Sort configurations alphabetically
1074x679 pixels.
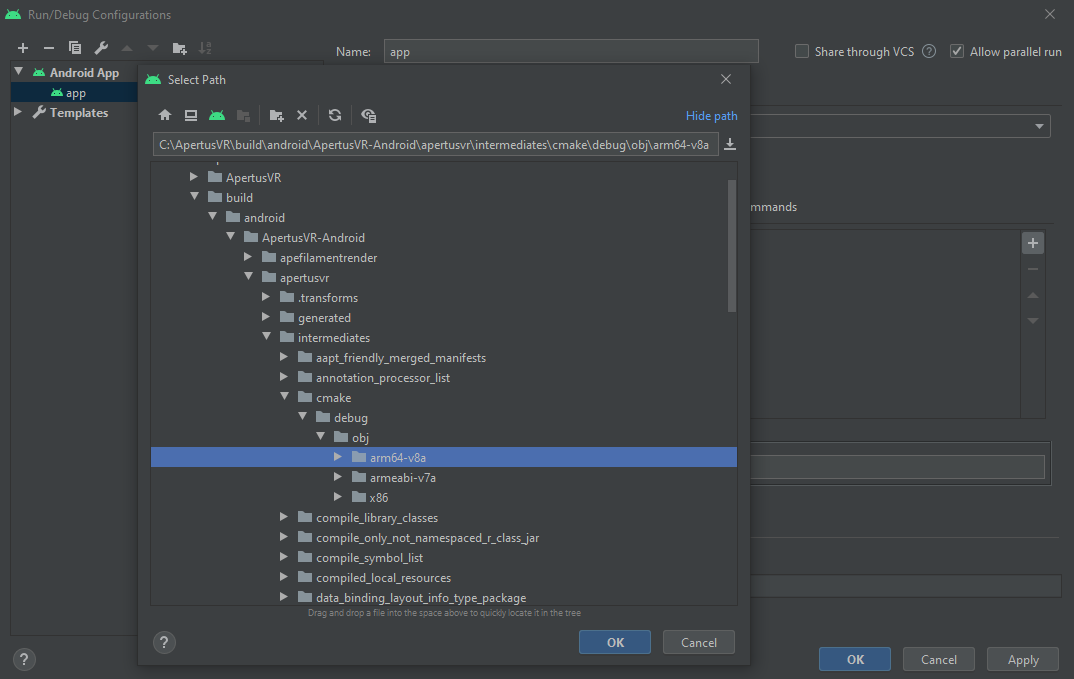(205, 48)
